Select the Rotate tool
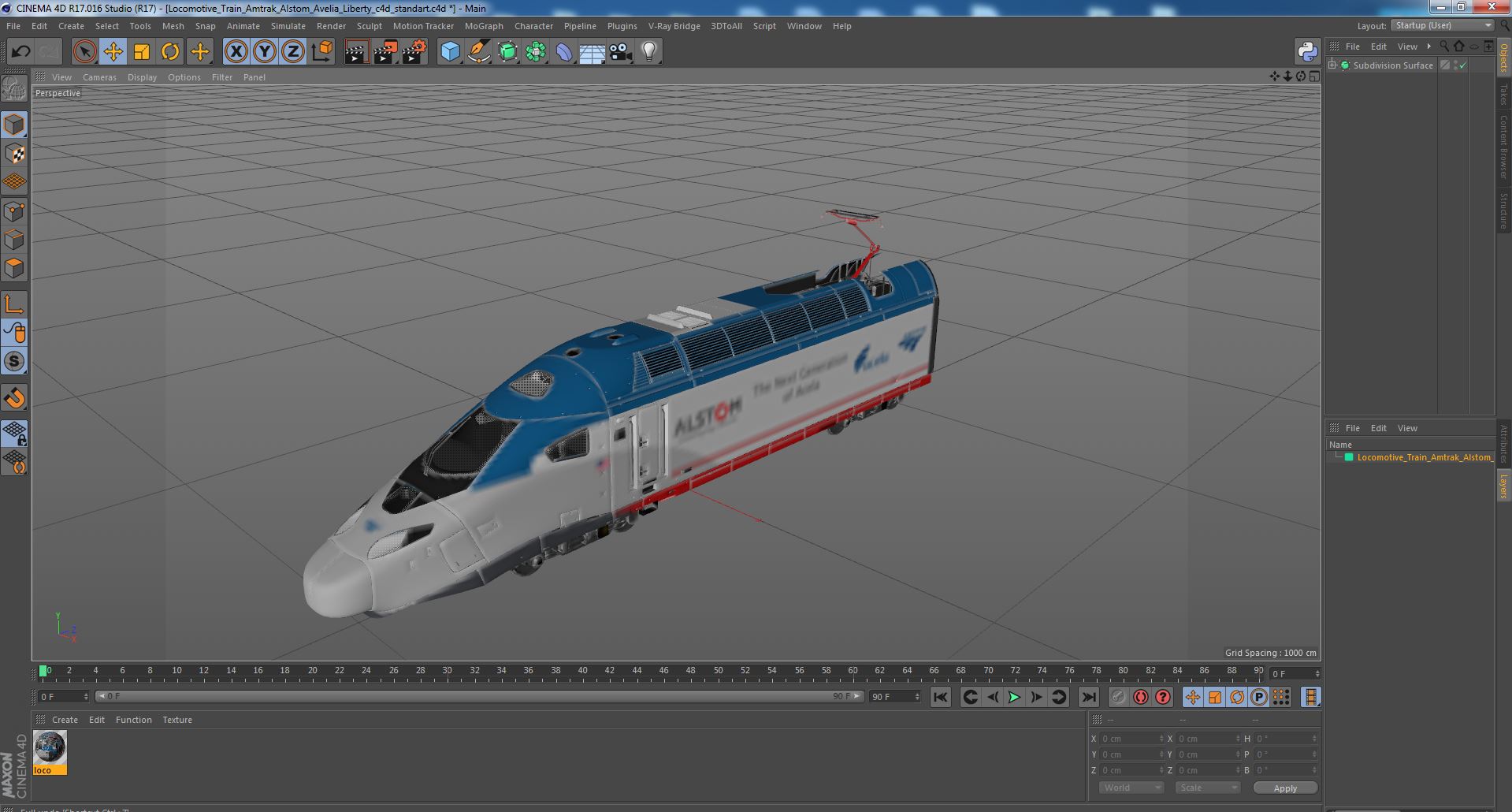The image size is (1512, 812). click(170, 52)
